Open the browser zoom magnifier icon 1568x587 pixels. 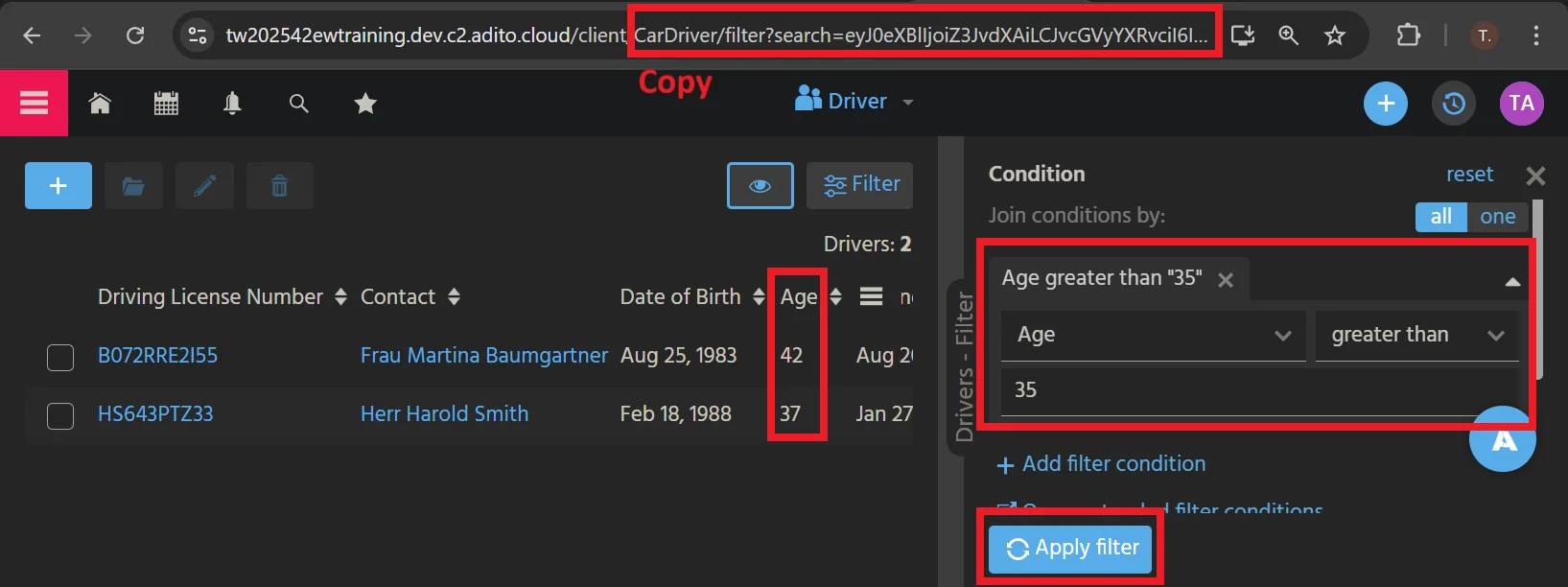pyautogui.click(x=1289, y=35)
